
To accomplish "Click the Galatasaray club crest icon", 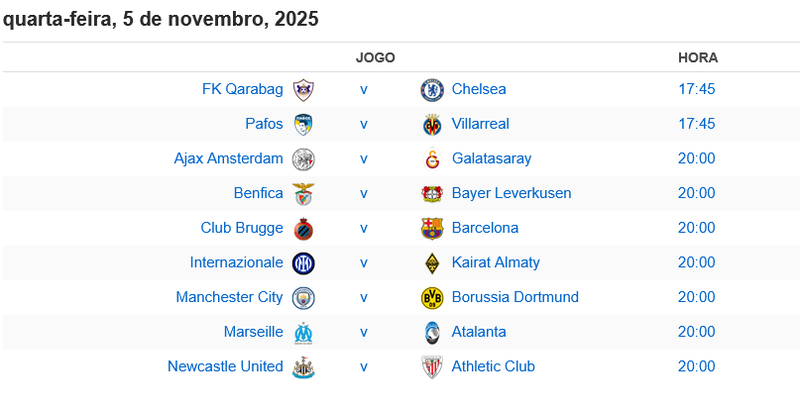I will point(431,159).
